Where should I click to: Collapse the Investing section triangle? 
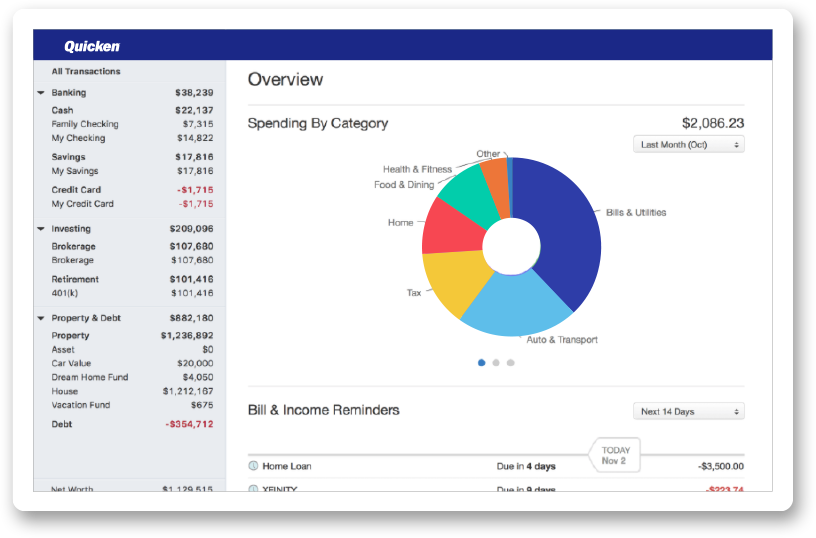pos(41,229)
